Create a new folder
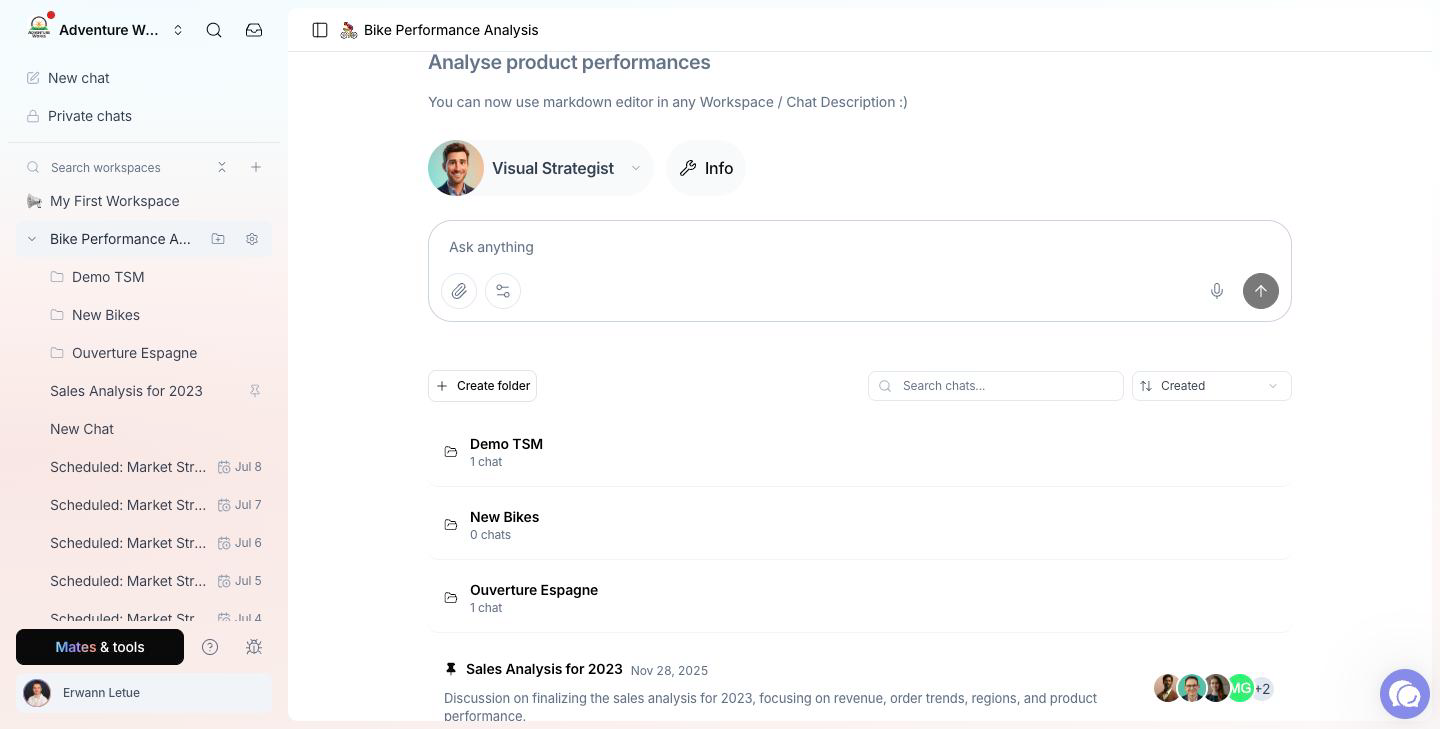This screenshot has width=1440, height=729. pos(482,386)
